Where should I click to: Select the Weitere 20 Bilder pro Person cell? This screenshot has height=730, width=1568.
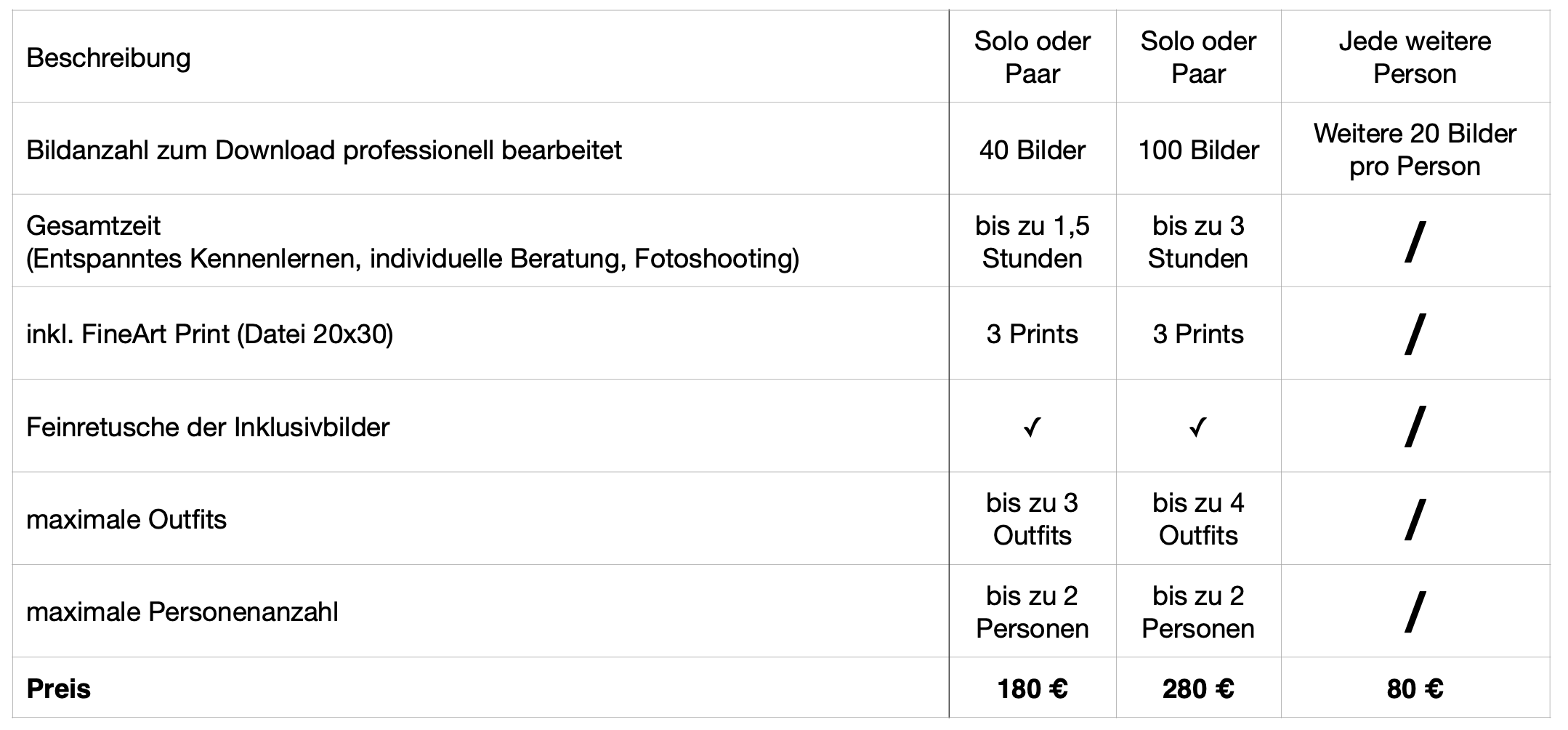pos(1415,150)
